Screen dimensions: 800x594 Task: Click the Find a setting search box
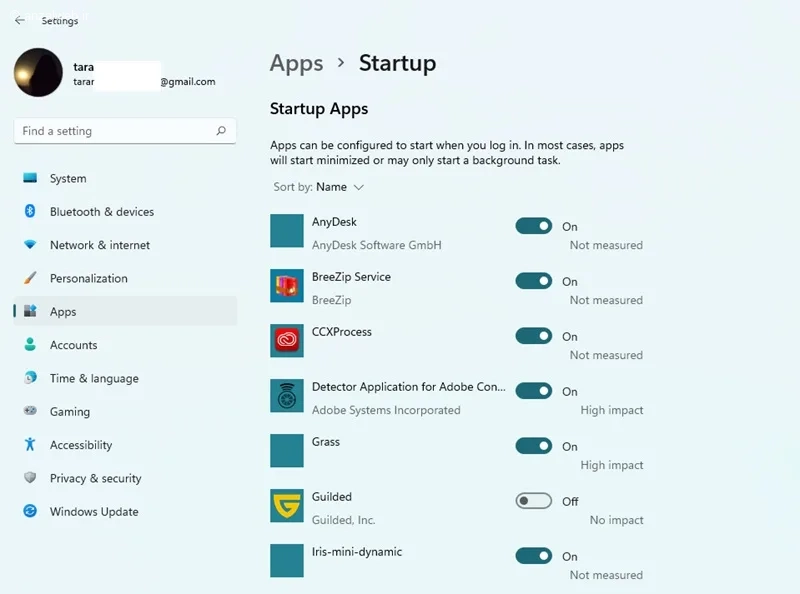[115, 131]
